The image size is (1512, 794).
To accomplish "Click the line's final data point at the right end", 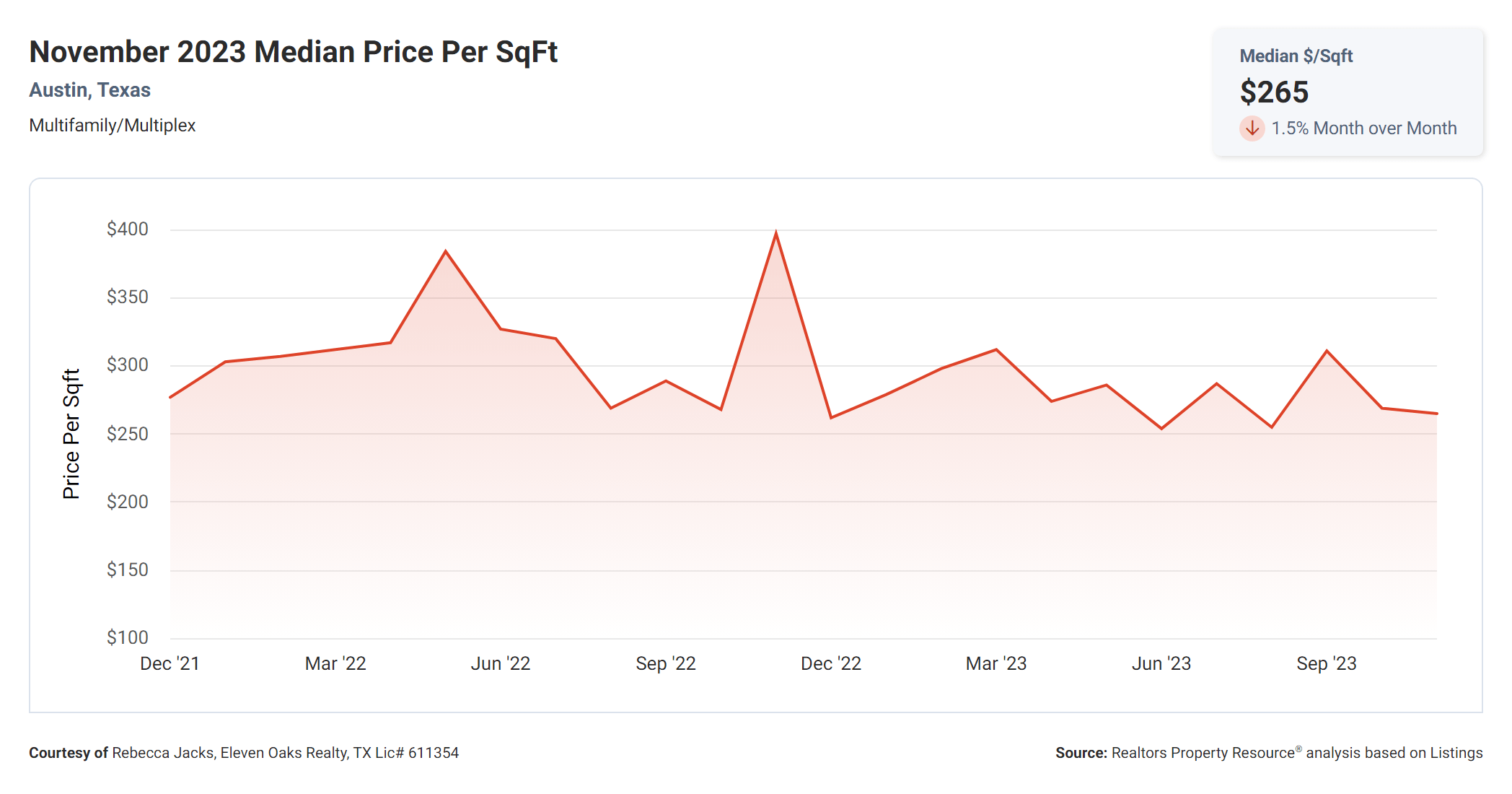I will click(x=1436, y=414).
